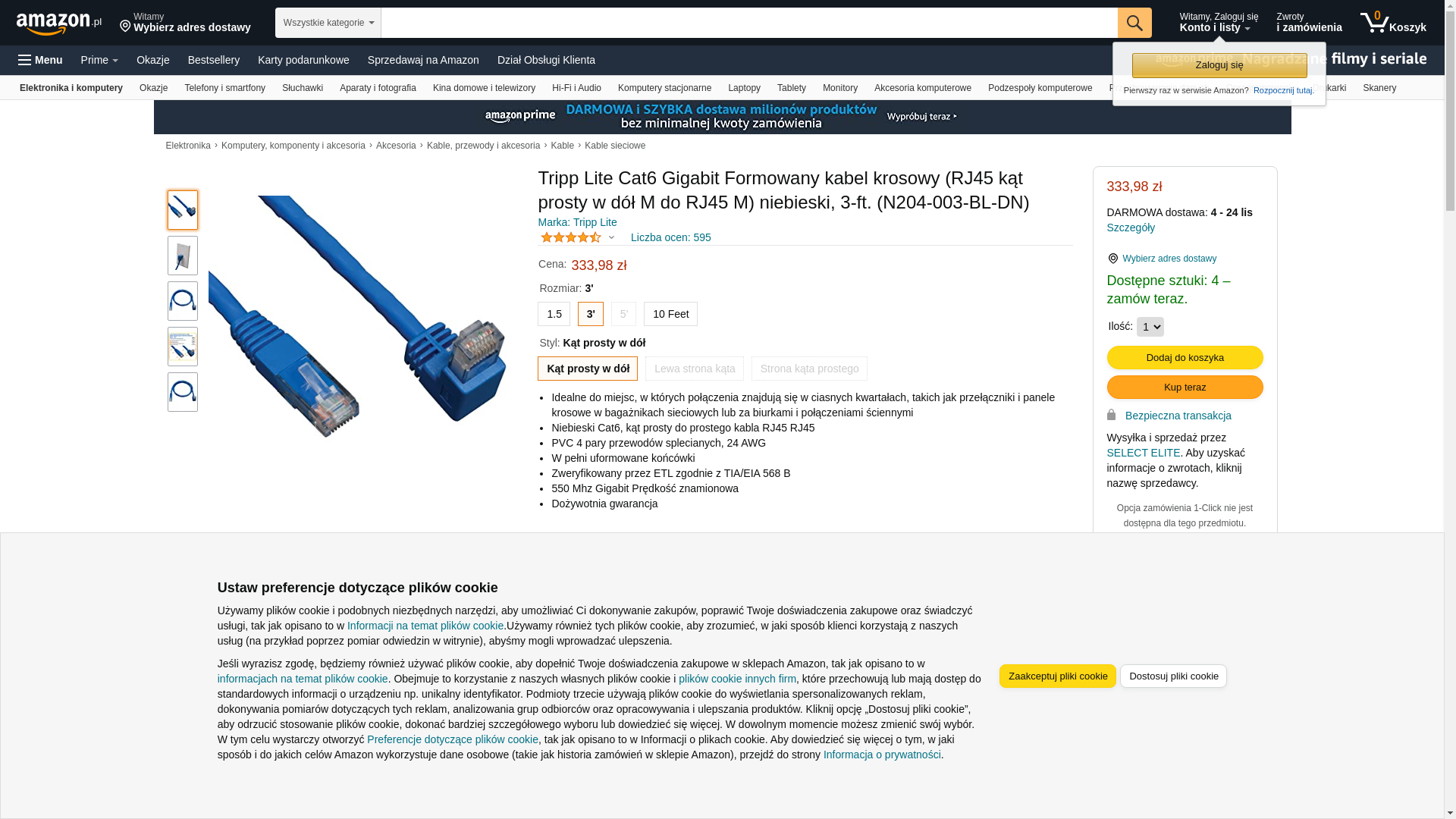
Task: Click the Amazon.pl logo
Action: (x=59, y=24)
